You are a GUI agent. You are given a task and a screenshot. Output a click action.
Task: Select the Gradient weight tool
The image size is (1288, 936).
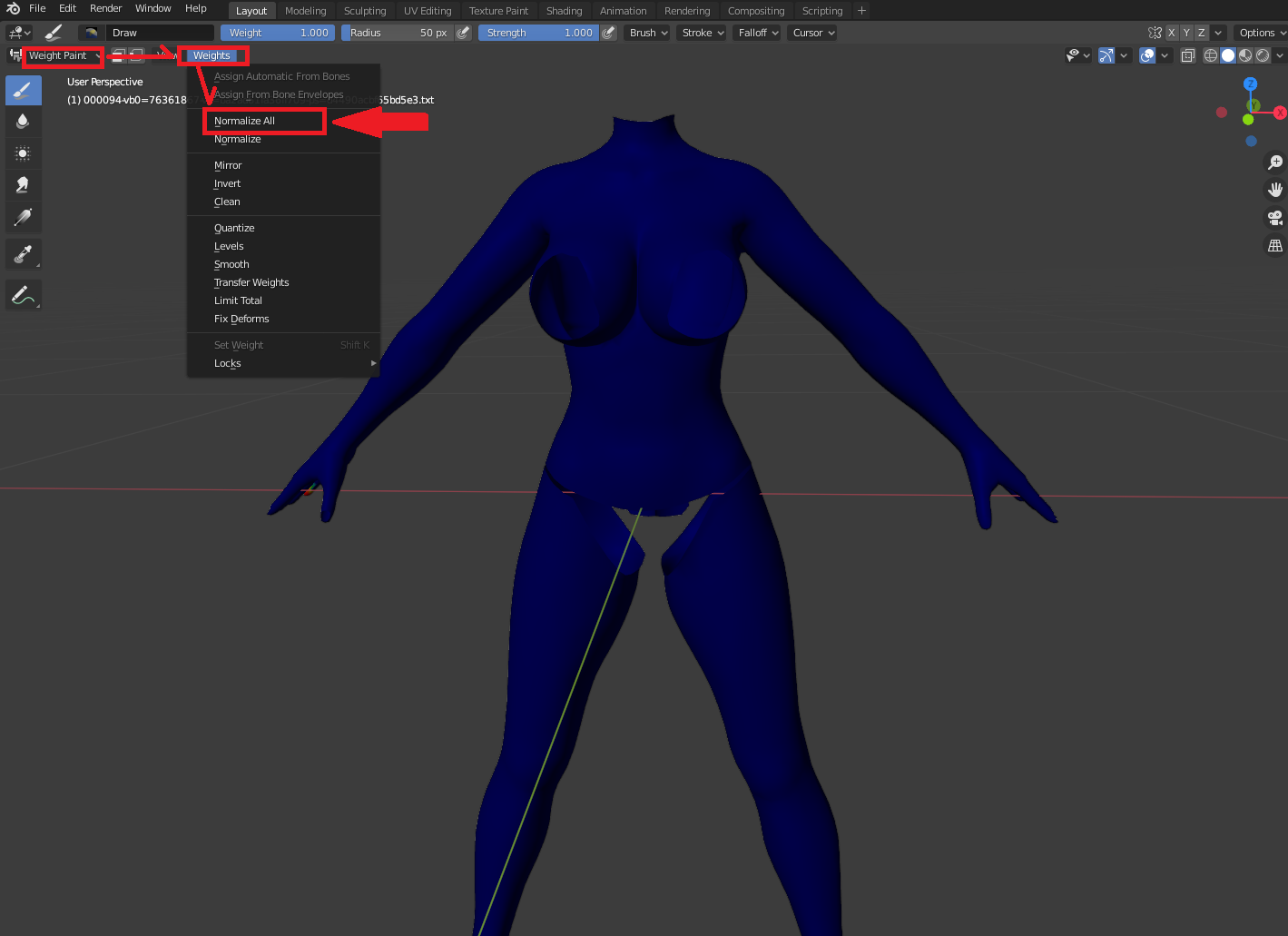pos(23,217)
